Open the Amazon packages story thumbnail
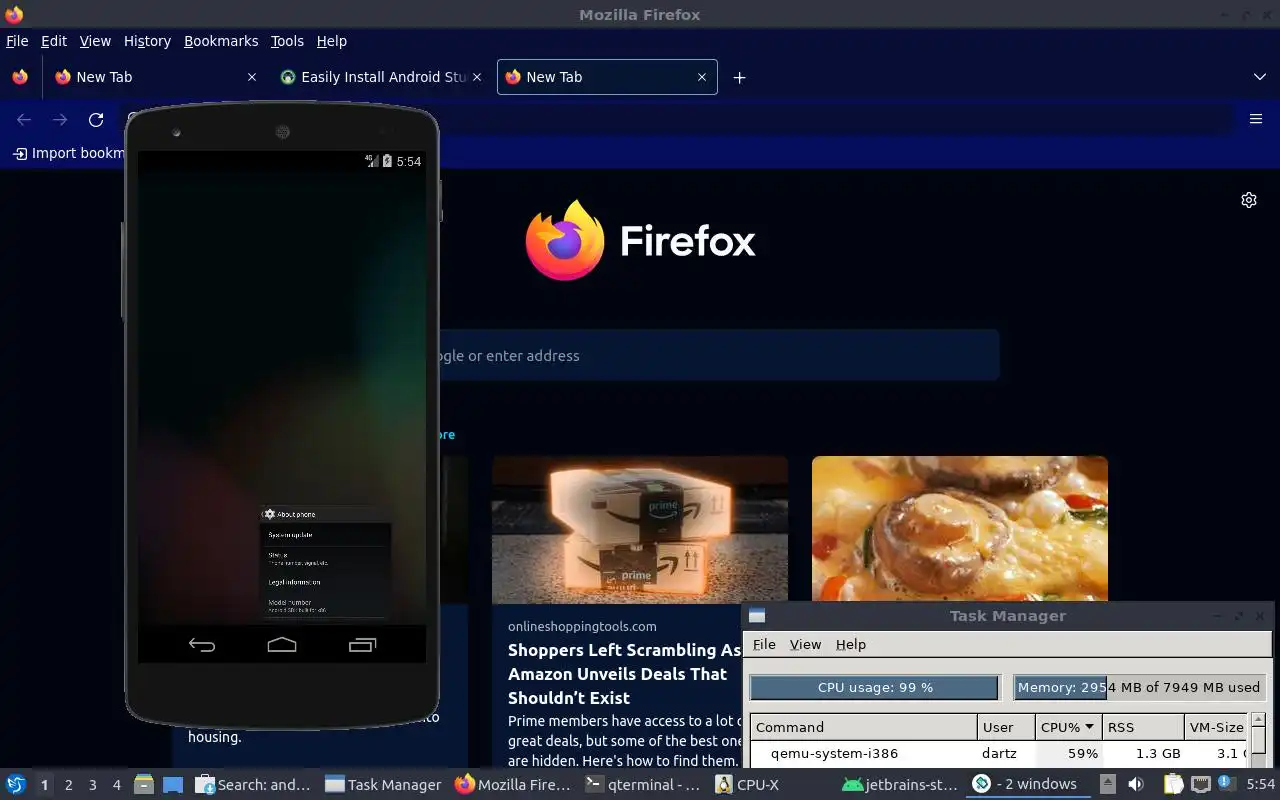 pyautogui.click(x=640, y=529)
